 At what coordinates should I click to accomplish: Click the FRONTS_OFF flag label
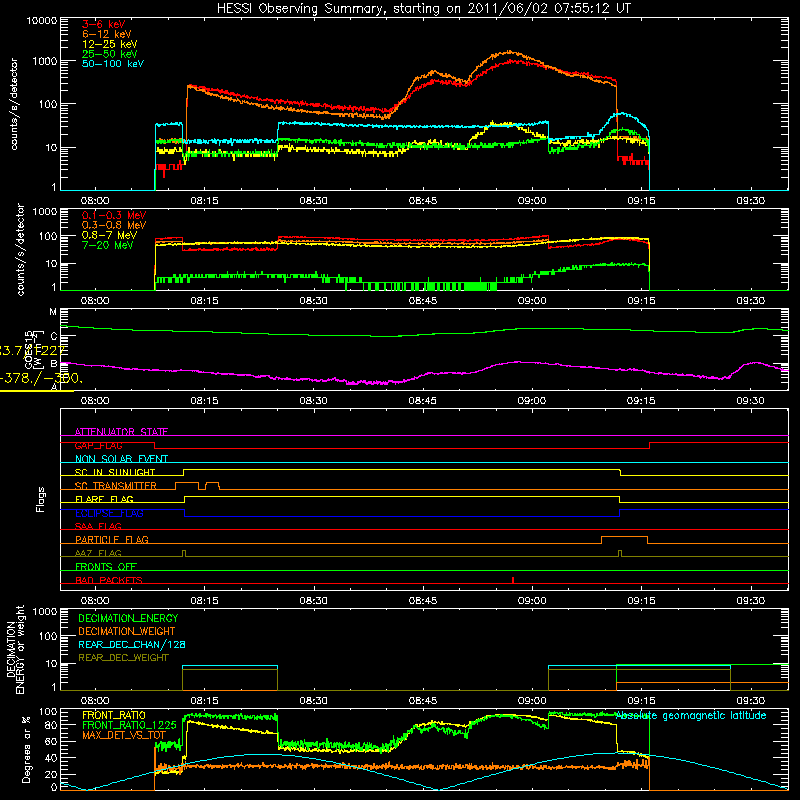coord(106,566)
